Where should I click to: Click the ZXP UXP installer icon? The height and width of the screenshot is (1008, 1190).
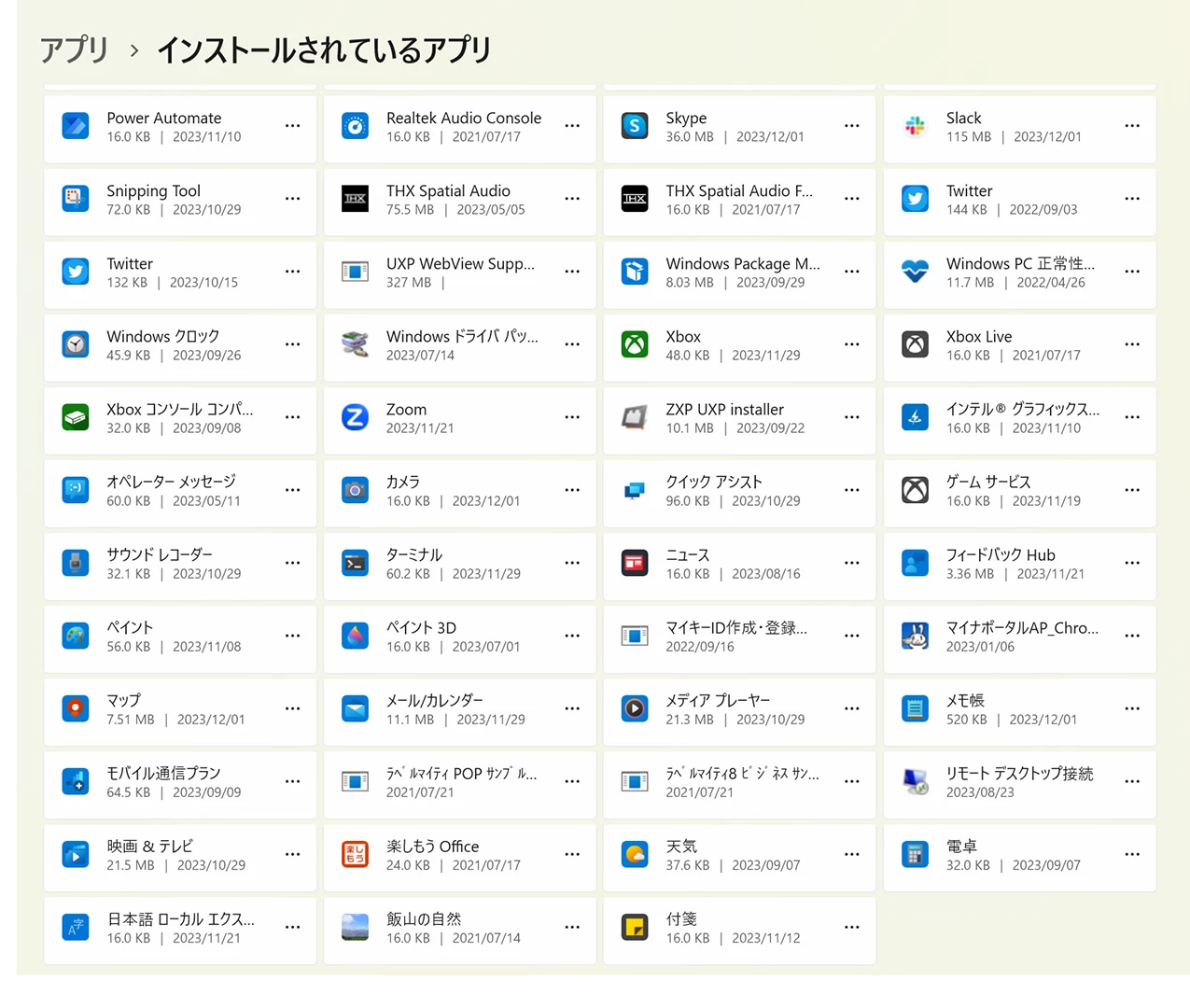coord(635,417)
